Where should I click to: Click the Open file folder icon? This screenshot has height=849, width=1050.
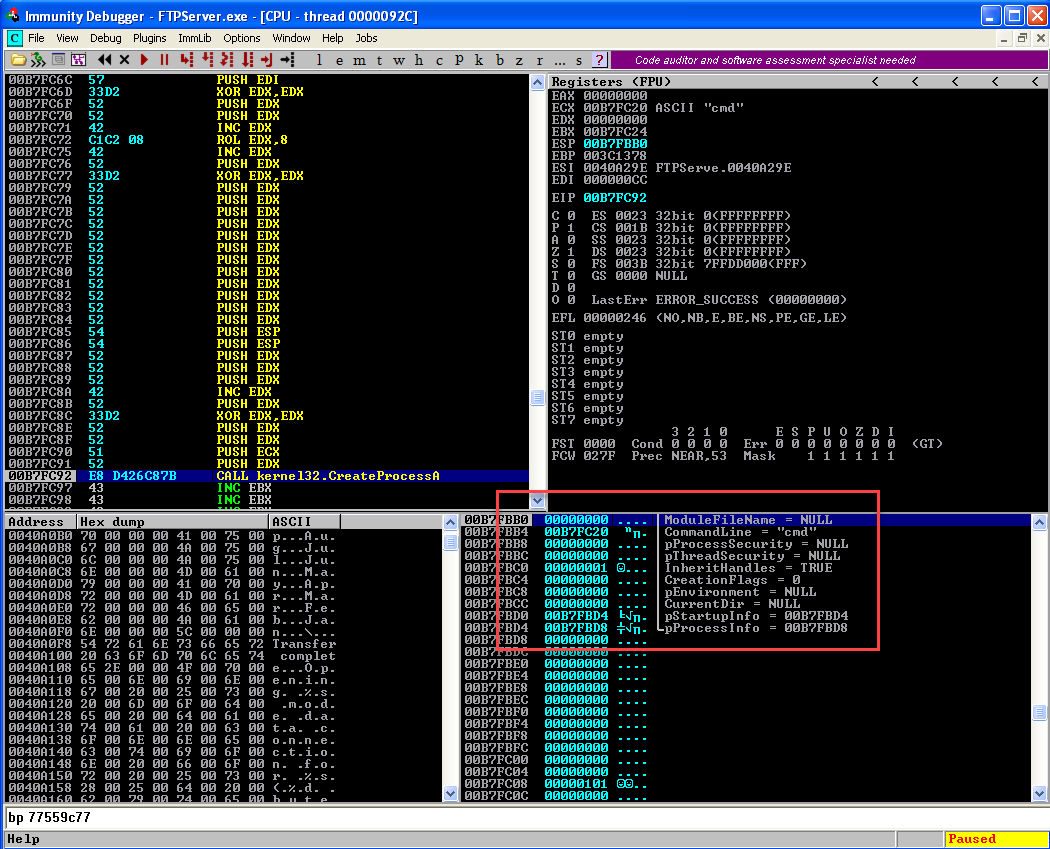[18, 60]
